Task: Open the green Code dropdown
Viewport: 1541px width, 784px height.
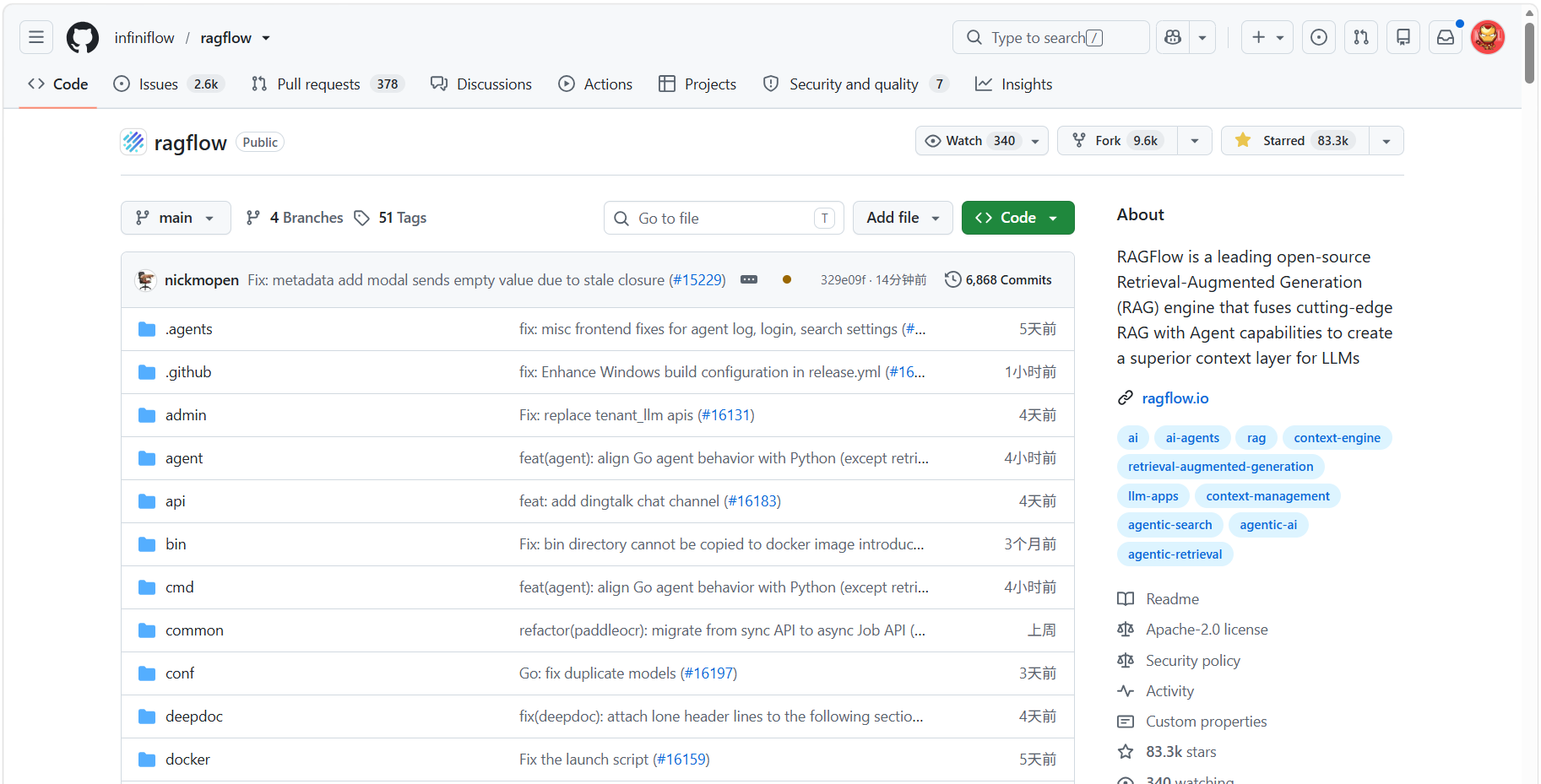Action: pyautogui.click(x=1017, y=218)
